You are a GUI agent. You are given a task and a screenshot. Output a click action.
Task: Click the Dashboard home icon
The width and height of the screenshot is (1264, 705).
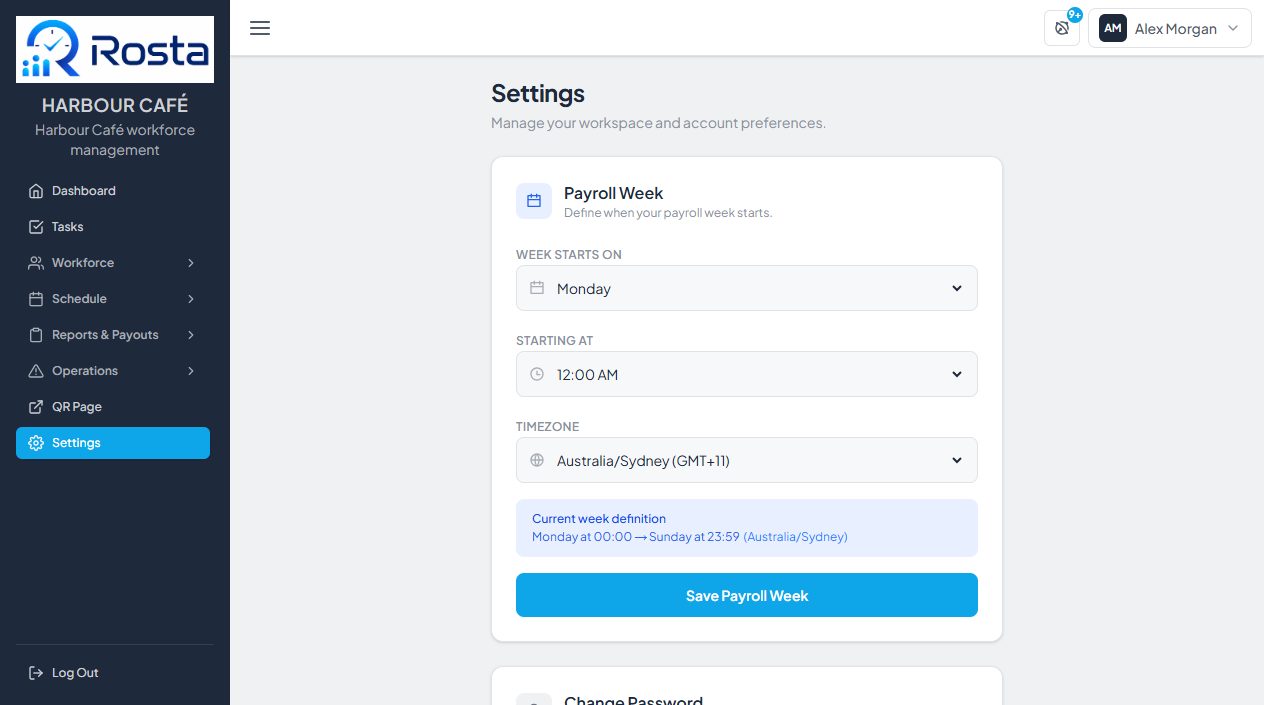(x=36, y=191)
